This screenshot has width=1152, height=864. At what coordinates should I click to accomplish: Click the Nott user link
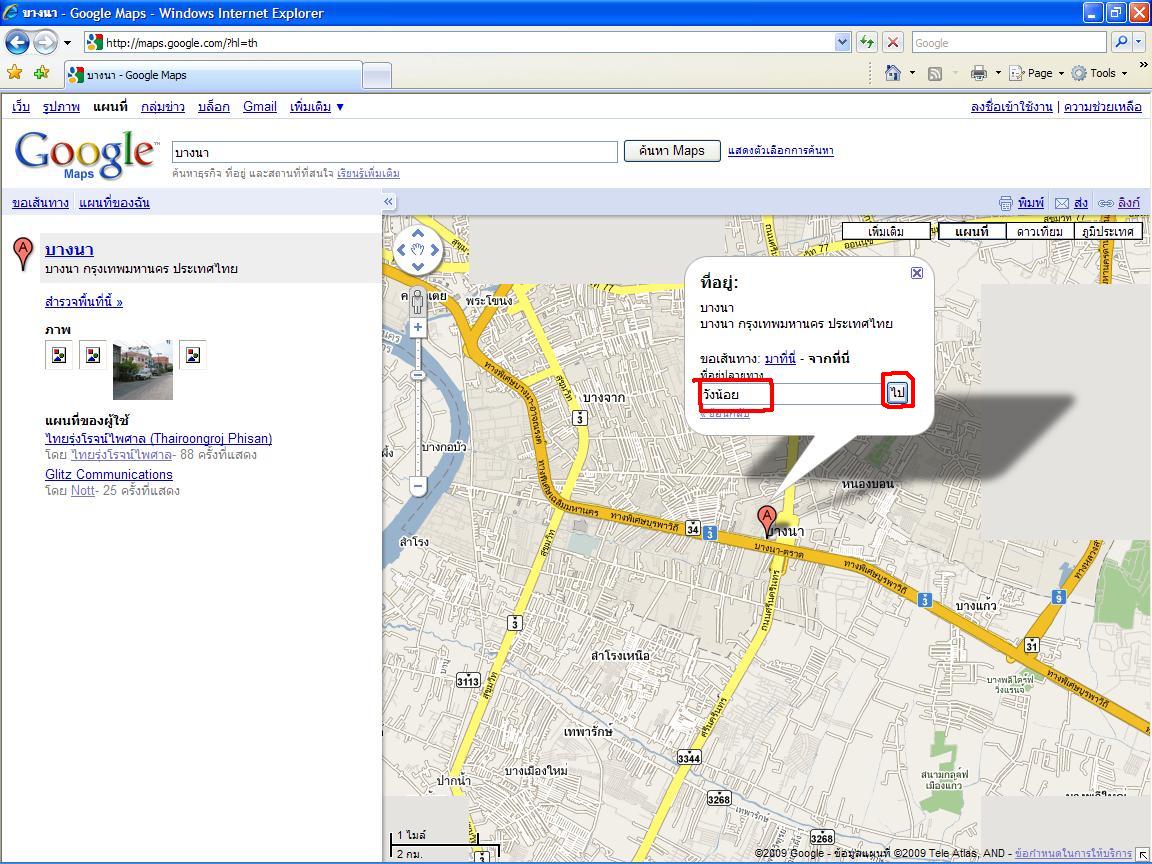coord(82,491)
